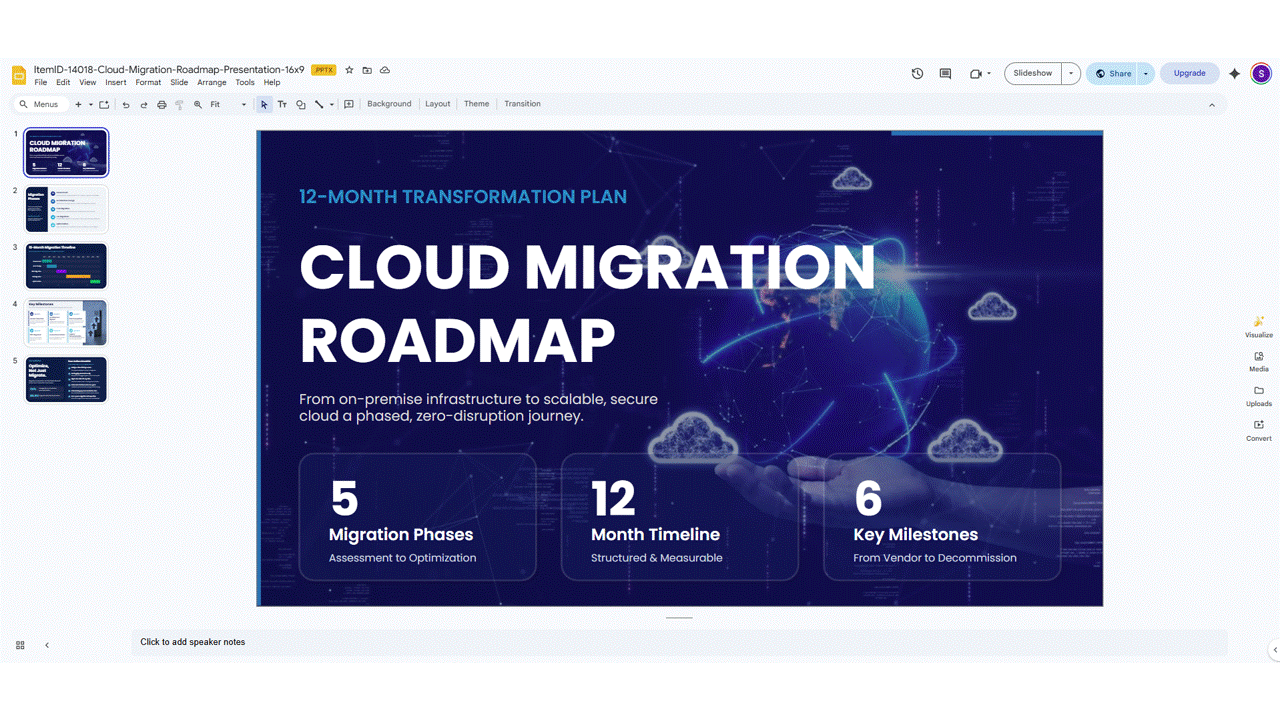This screenshot has width=1280, height=720.
Task: Click the presentation file name title
Action: [x=169, y=70]
